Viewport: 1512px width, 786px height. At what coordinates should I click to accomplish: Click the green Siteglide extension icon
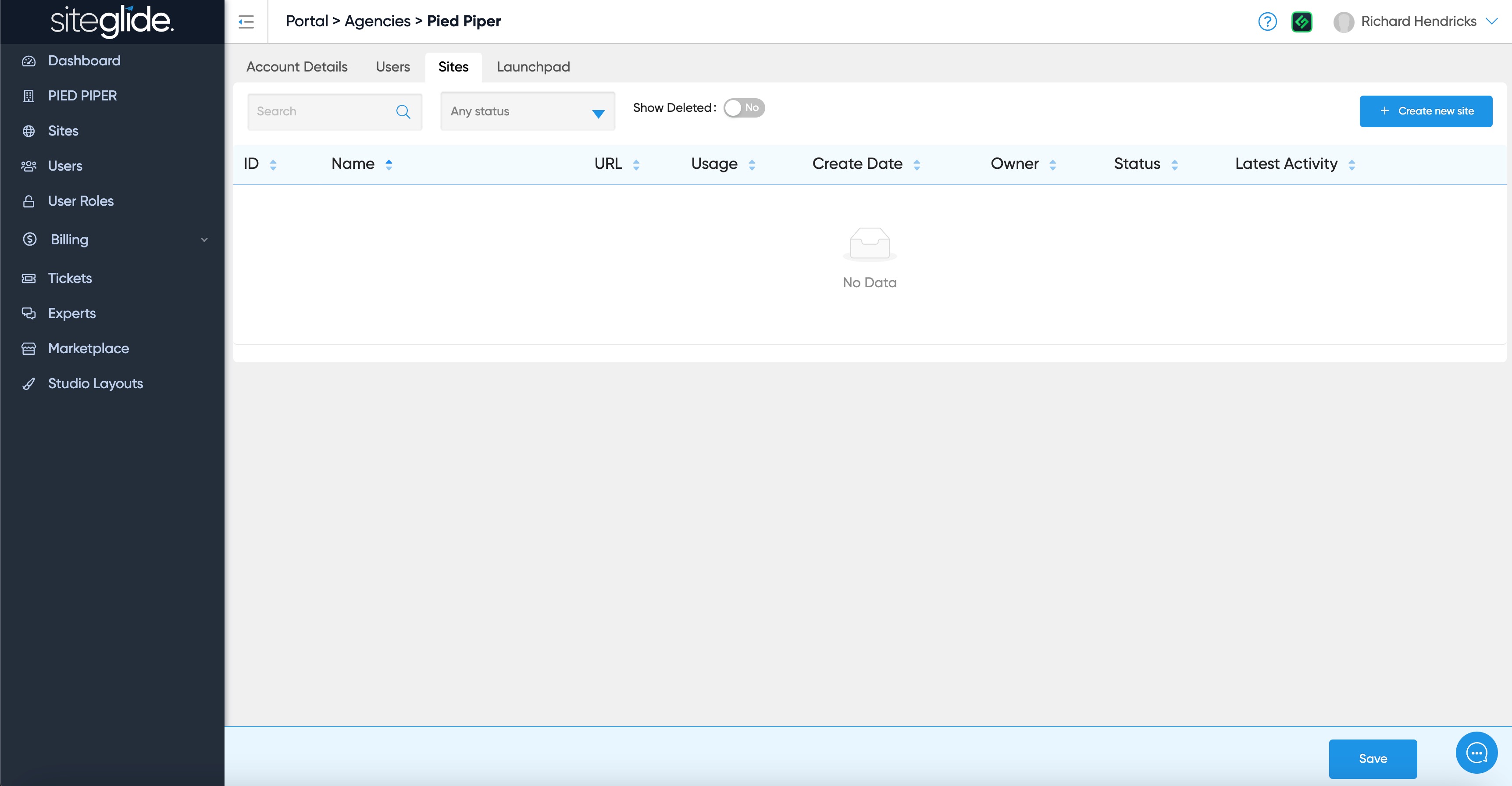[x=1301, y=22]
